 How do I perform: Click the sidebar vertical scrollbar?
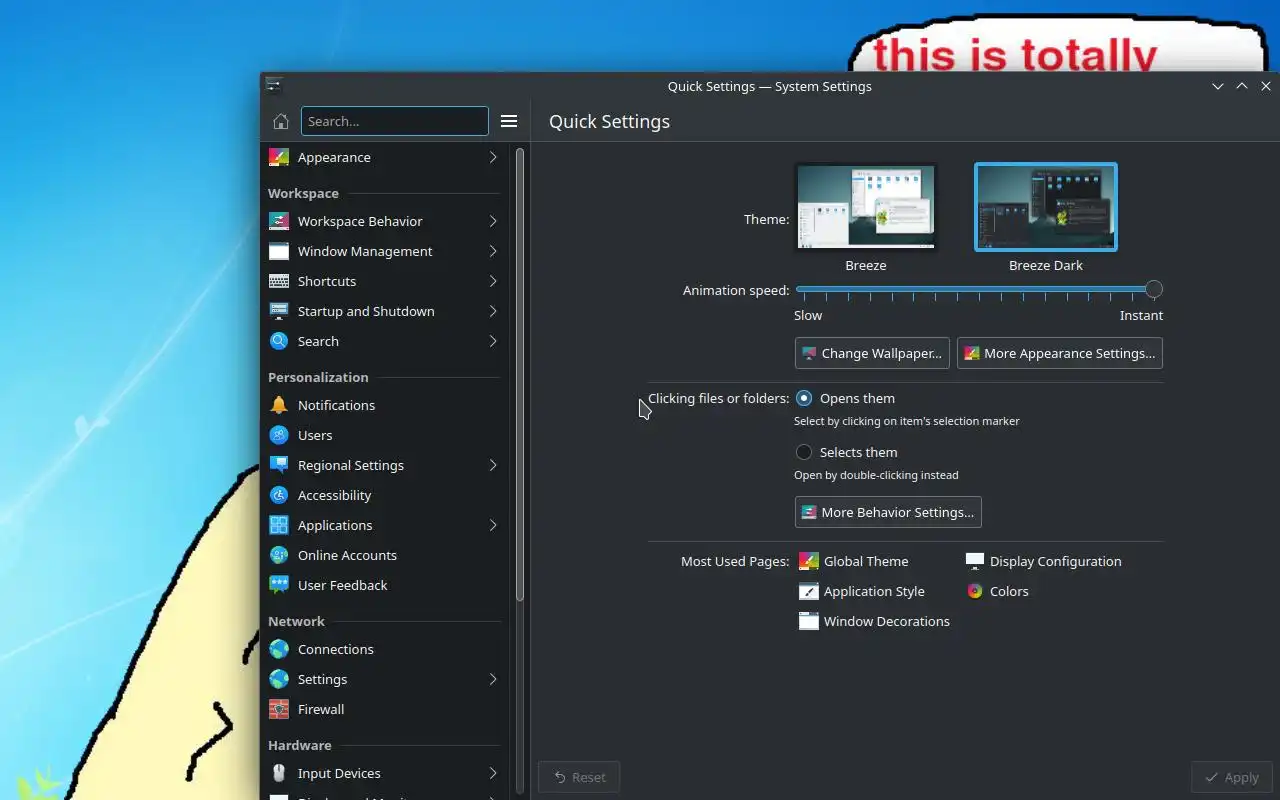coord(520,375)
